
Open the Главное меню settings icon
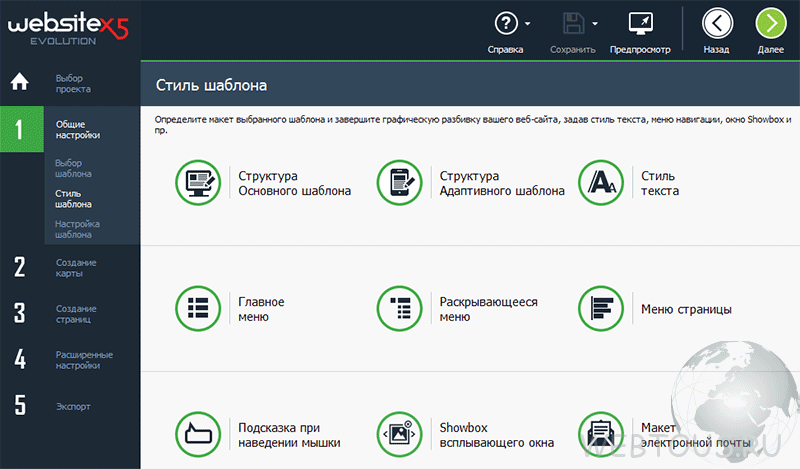point(197,309)
